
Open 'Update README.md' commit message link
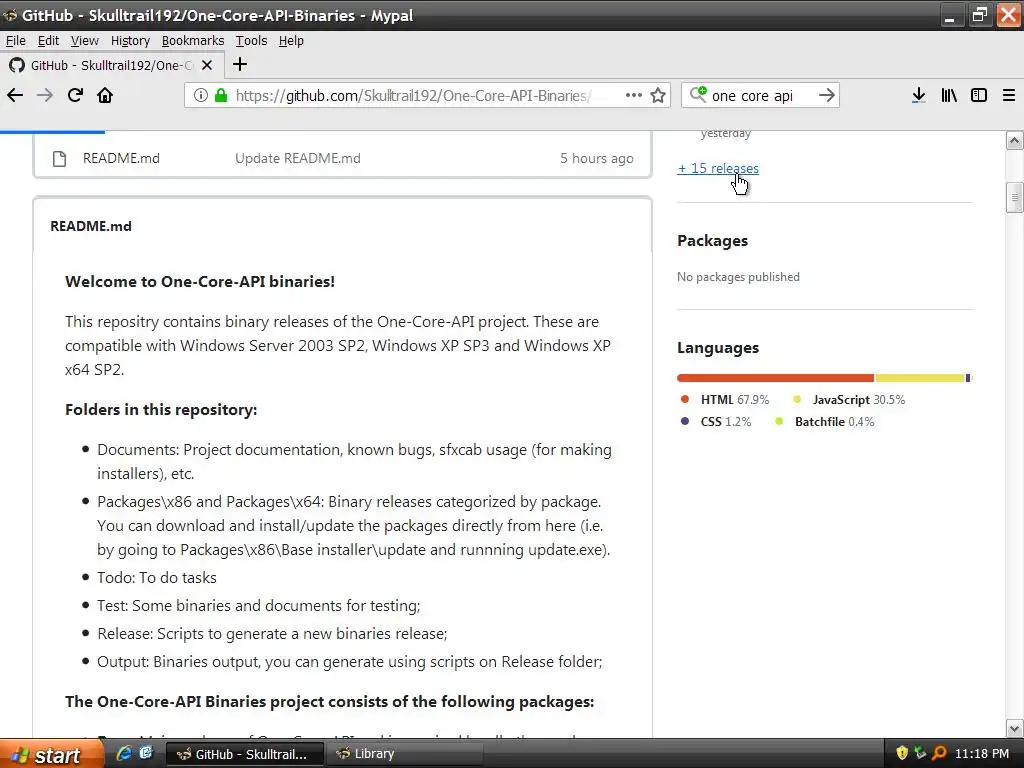point(298,159)
